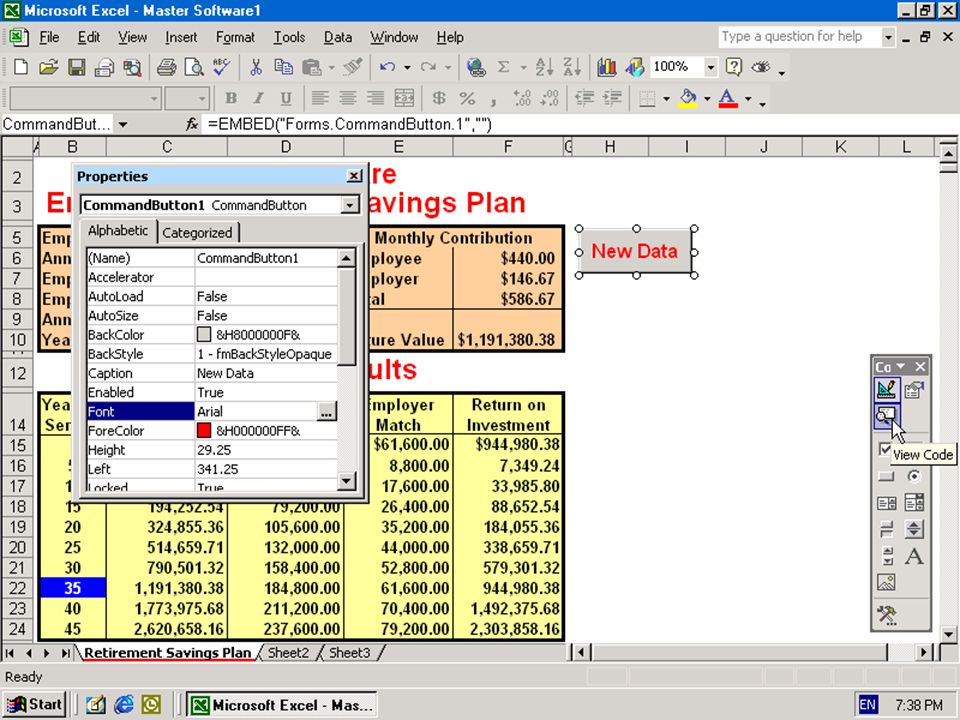Viewport: 960px width, 720px height.
Task: Apply the yellow Fill Color bucket
Action: pos(689,98)
